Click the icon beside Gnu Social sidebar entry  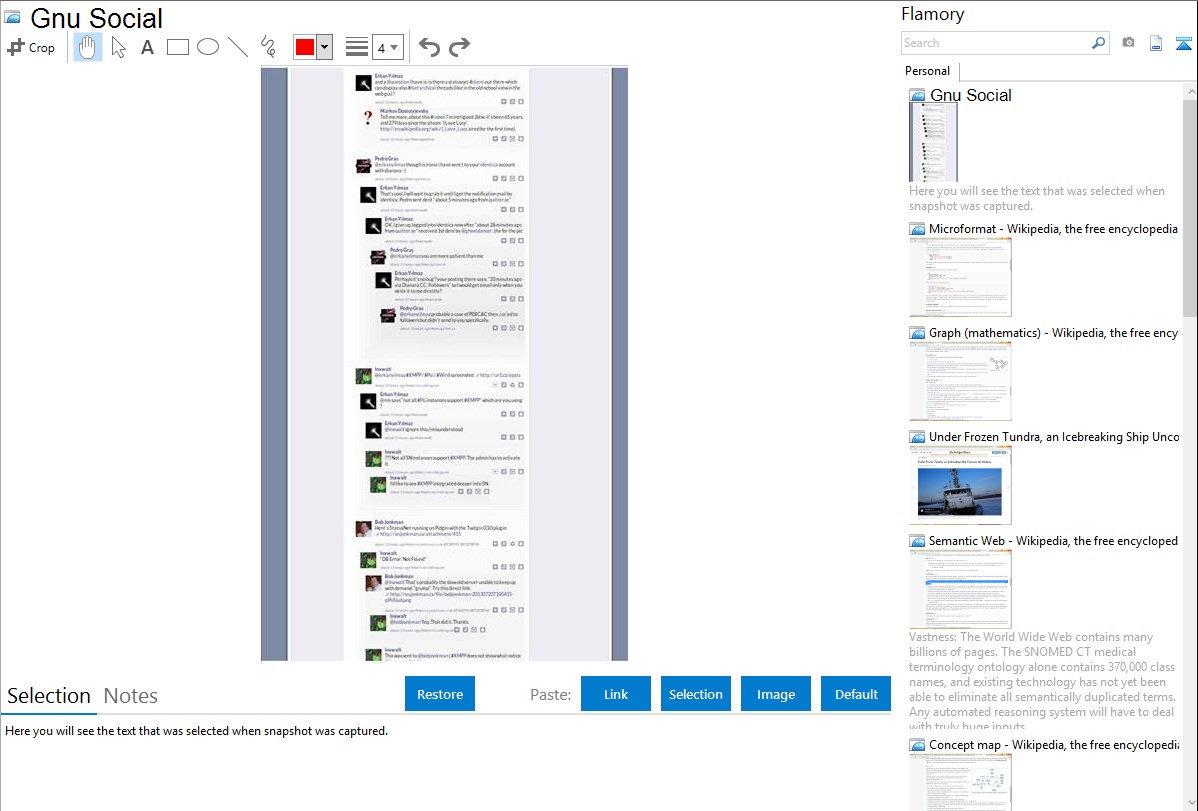917,95
